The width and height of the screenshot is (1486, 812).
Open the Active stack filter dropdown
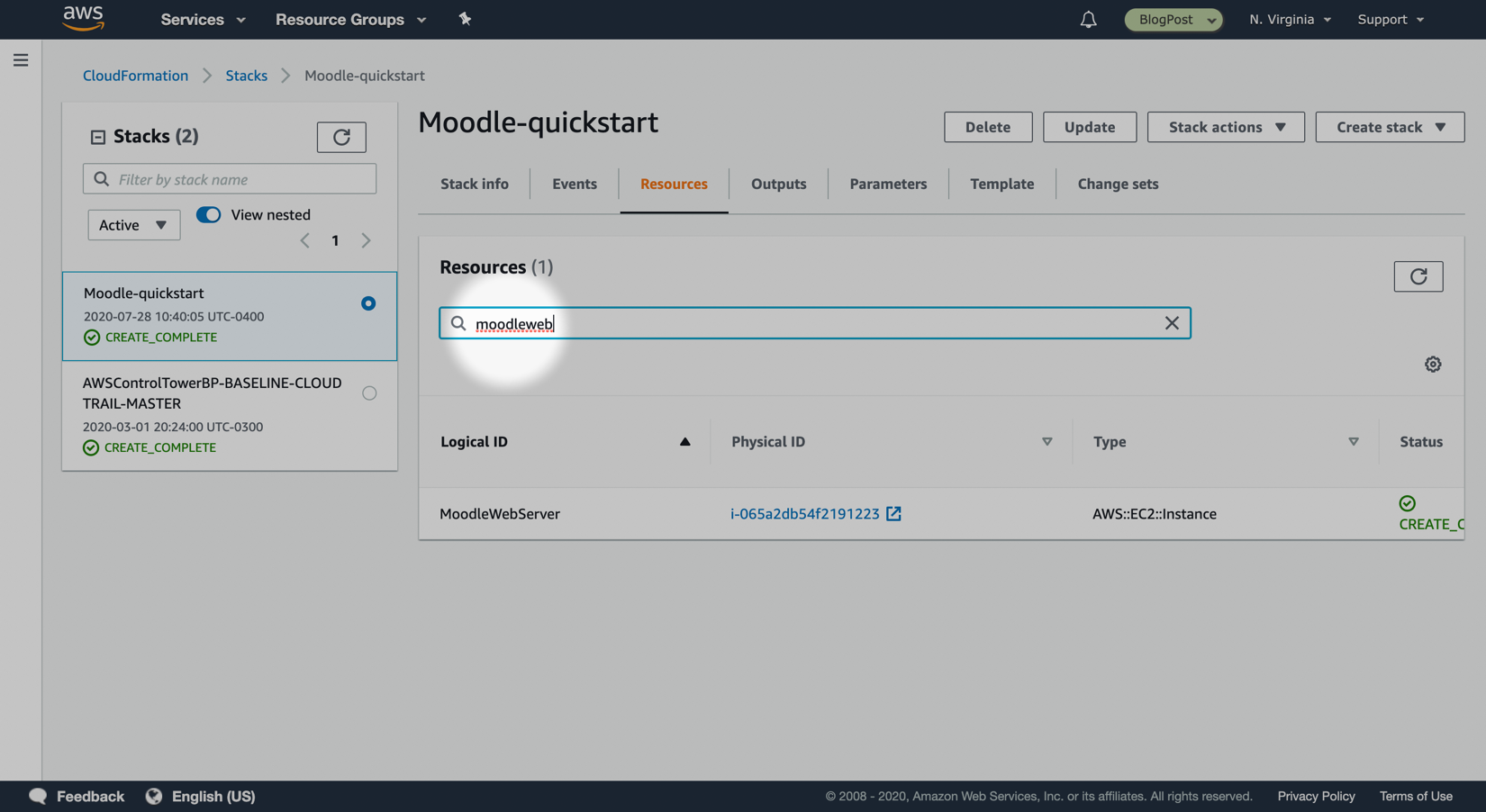coord(133,225)
